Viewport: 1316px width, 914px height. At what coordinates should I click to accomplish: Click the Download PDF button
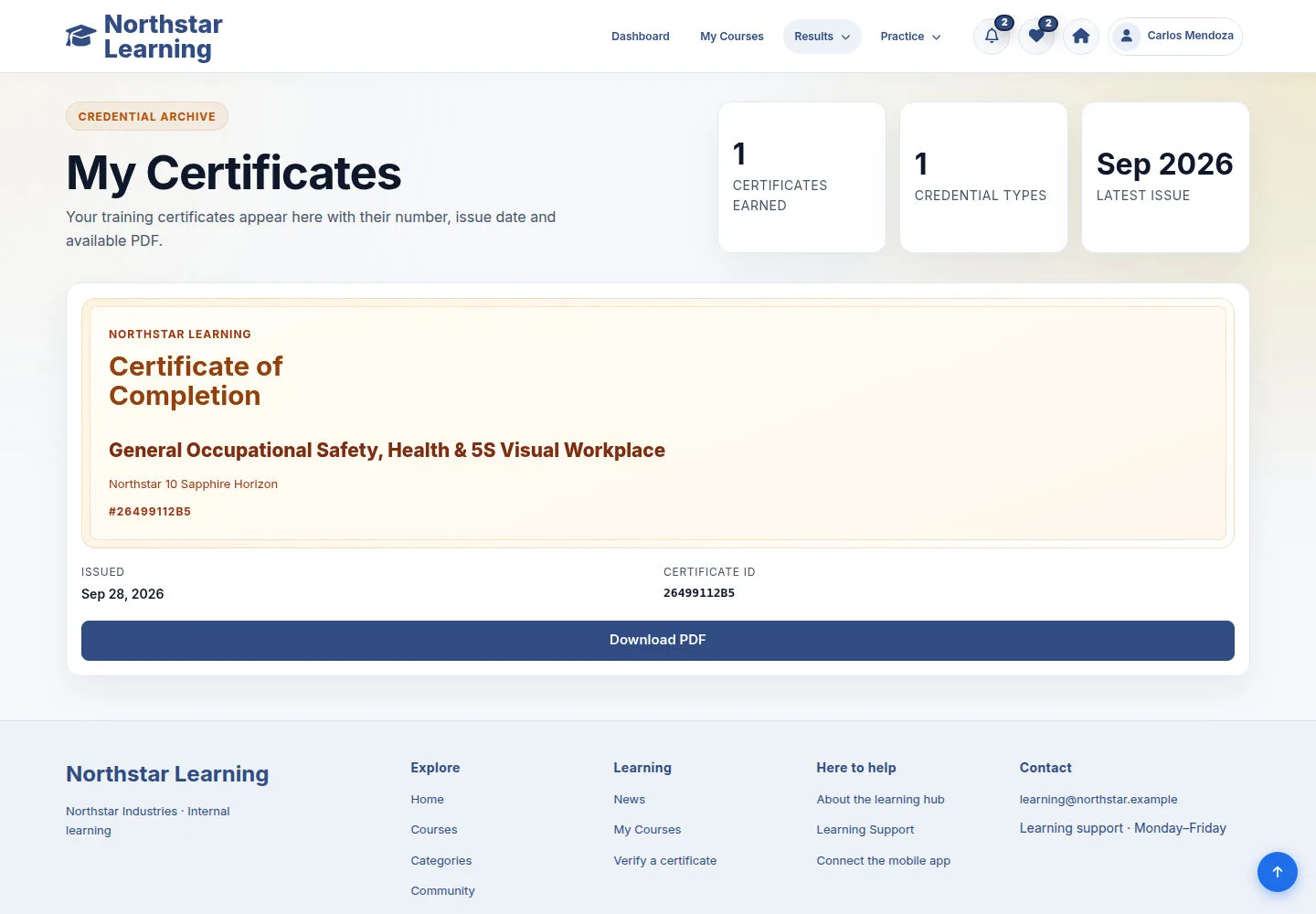(658, 640)
